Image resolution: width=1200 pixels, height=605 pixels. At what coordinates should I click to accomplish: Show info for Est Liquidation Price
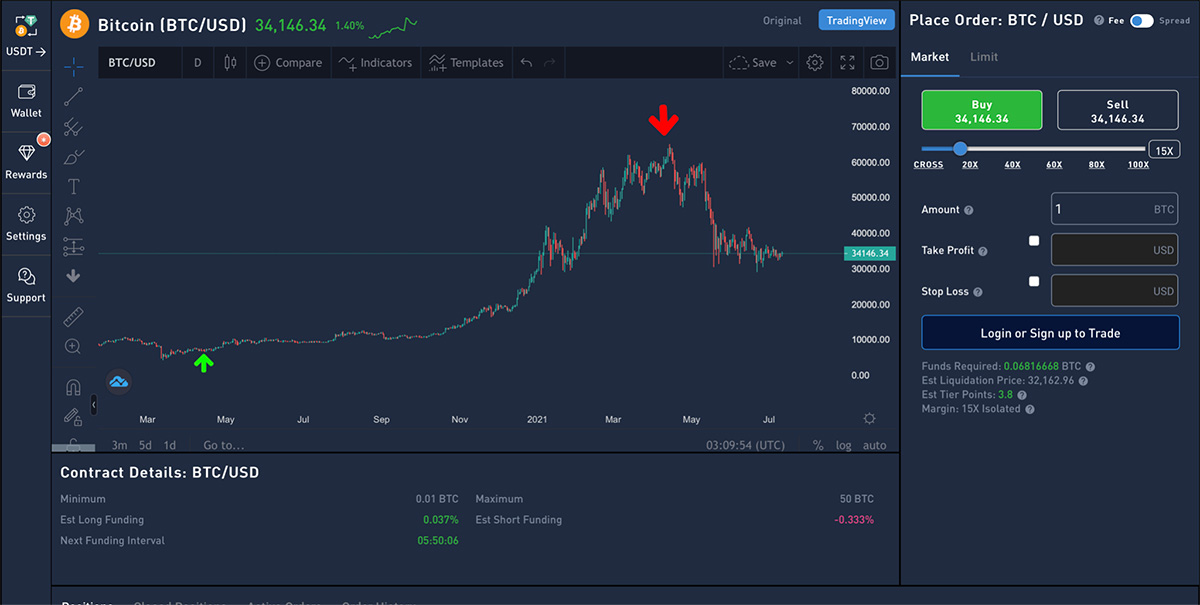(x=1083, y=381)
